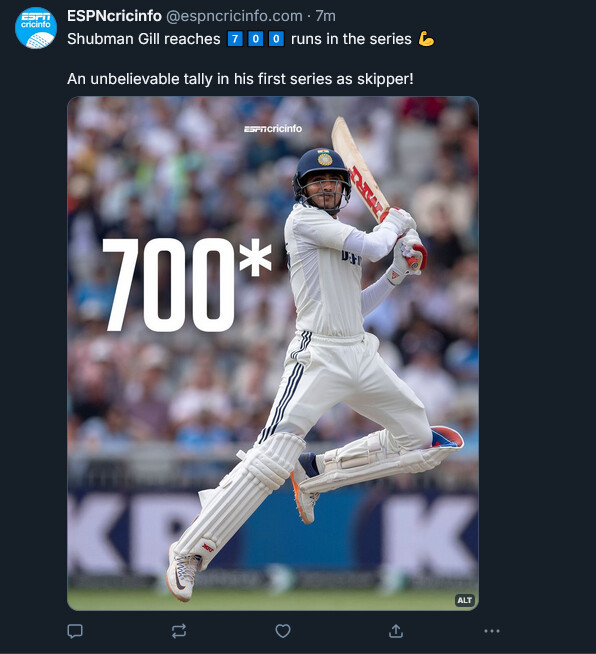The height and width of the screenshot is (654, 596).
Task: Like the post with the heart icon
Action: tap(283, 631)
